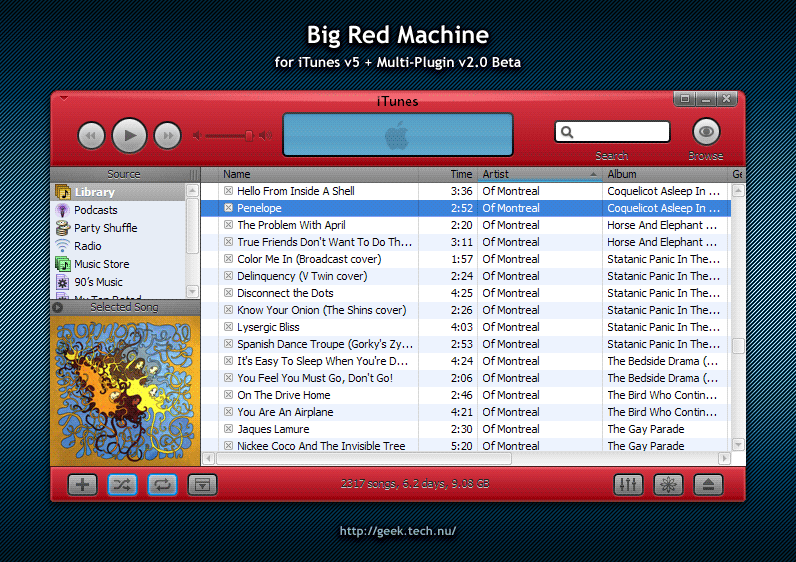
Task: Skip forward to the next track
Action: [168, 136]
